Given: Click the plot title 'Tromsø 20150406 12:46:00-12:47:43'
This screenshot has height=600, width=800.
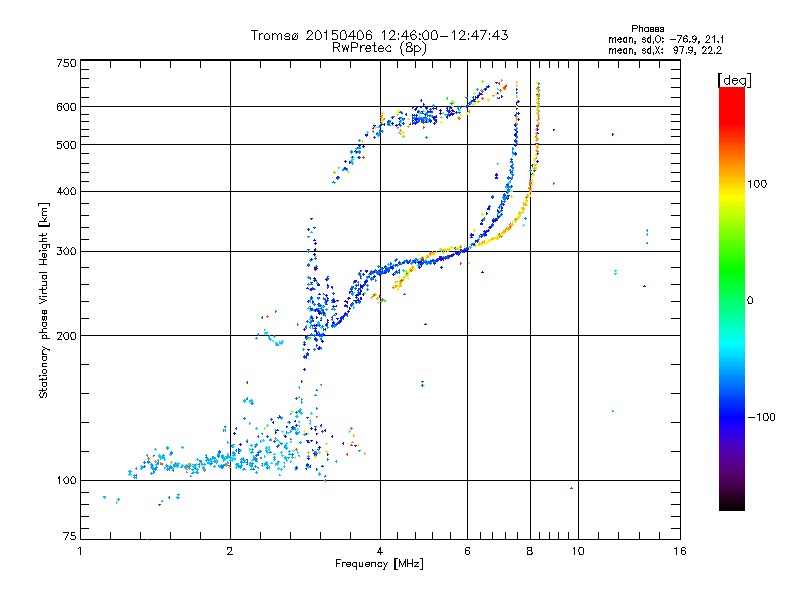Looking at the screenshot, I should coord(380,35).
